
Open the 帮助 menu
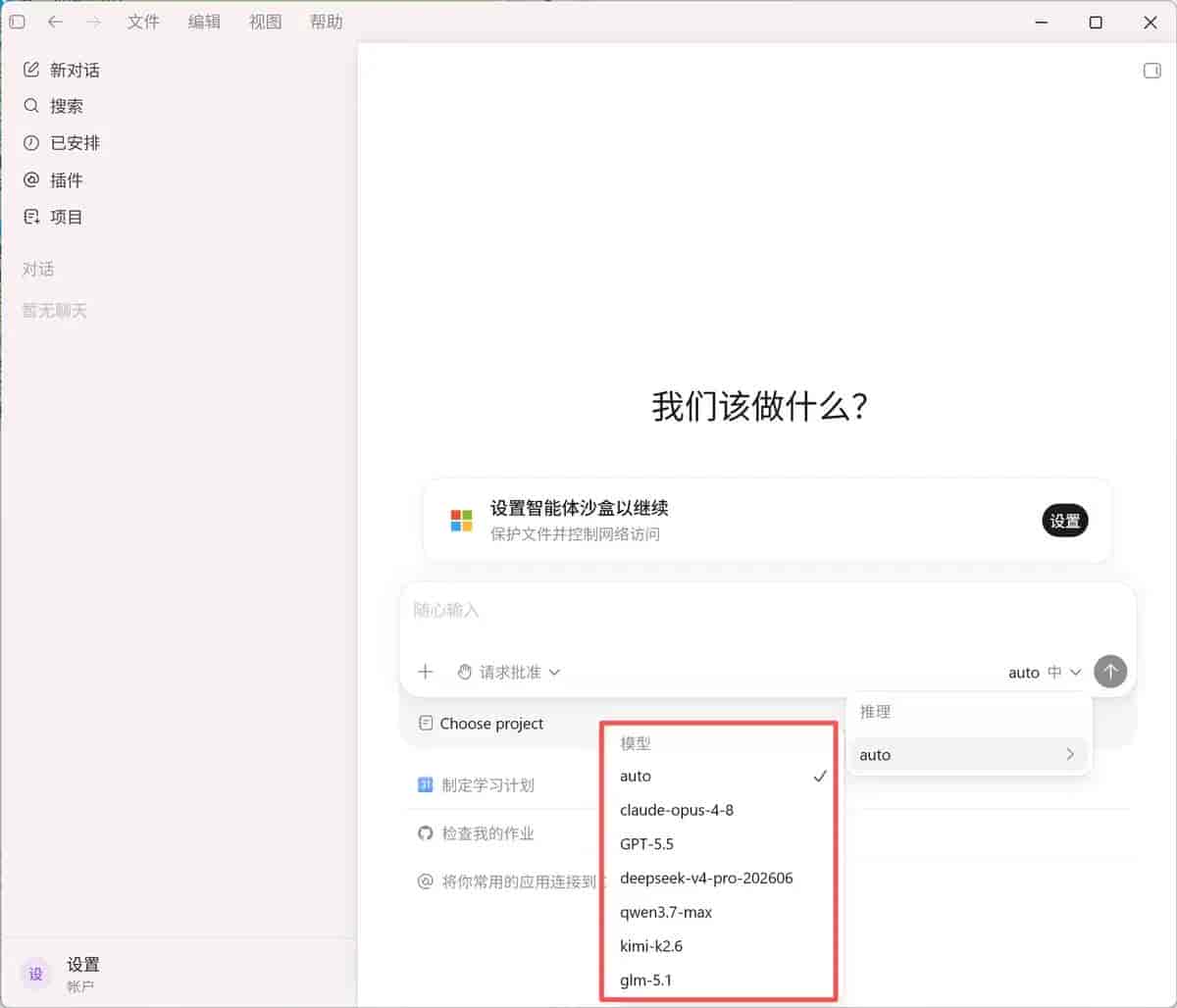click(x=326, y=22)
